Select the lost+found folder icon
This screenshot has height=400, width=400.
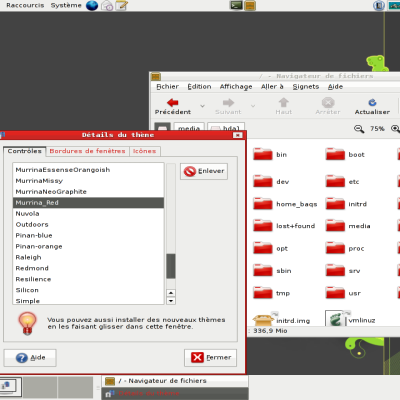(263, 226)
